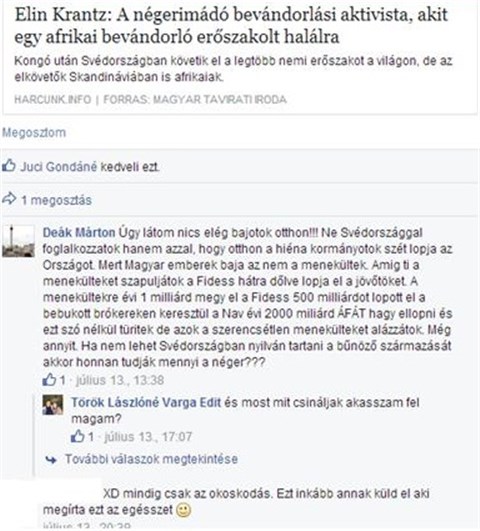The image size is (480, 531).
Task: Click the smiley emoji in the last comment
Action: click(x=184, y=510)
